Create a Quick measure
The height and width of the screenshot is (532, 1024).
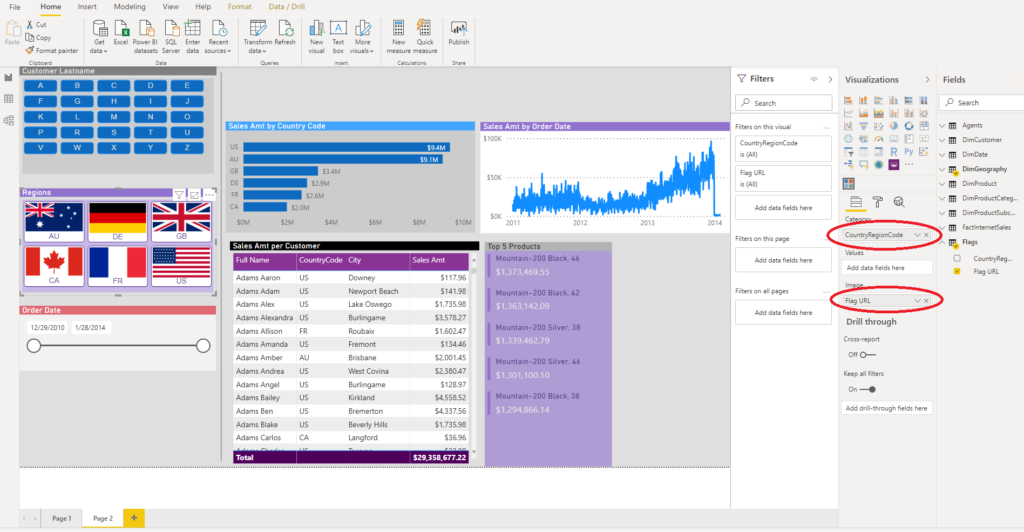tap(425, 37)
